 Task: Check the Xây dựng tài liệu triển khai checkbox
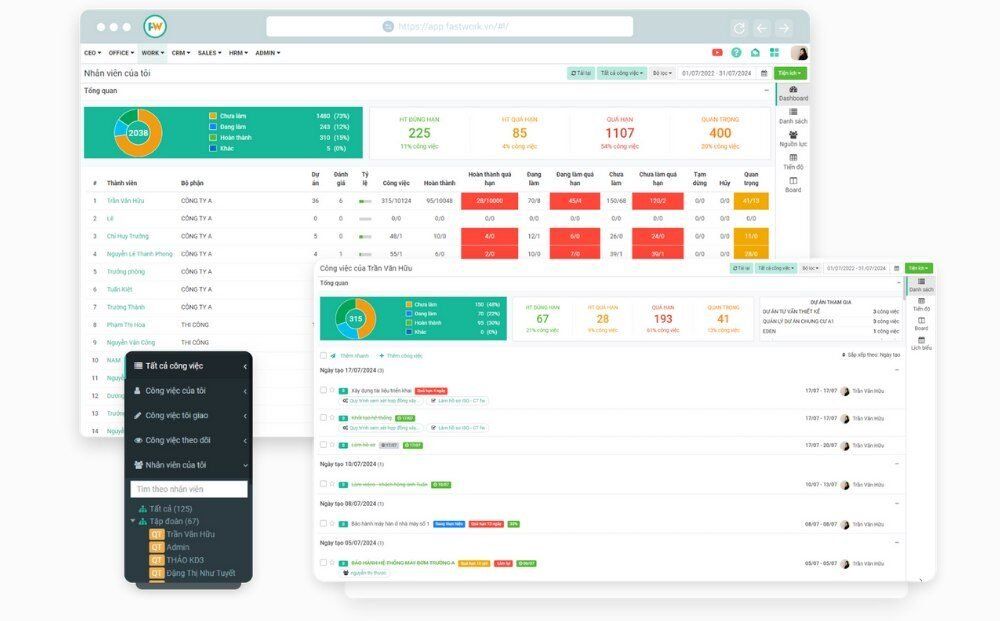click(x=323, y=390)
